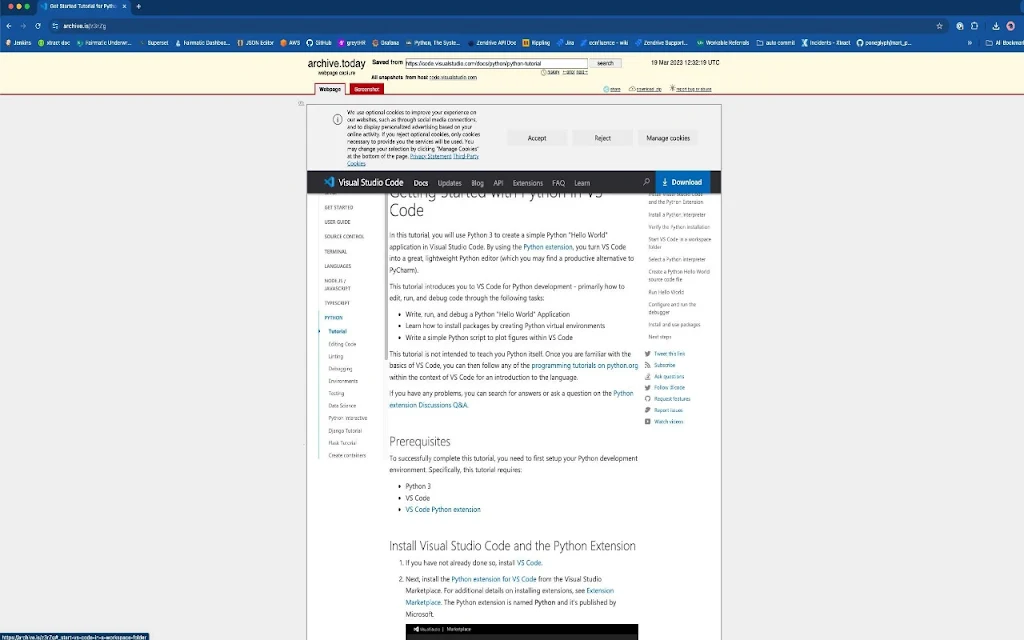Open Docs in VS Code nav
This screenshot has height=640, width=1024.
coord(421,183)
